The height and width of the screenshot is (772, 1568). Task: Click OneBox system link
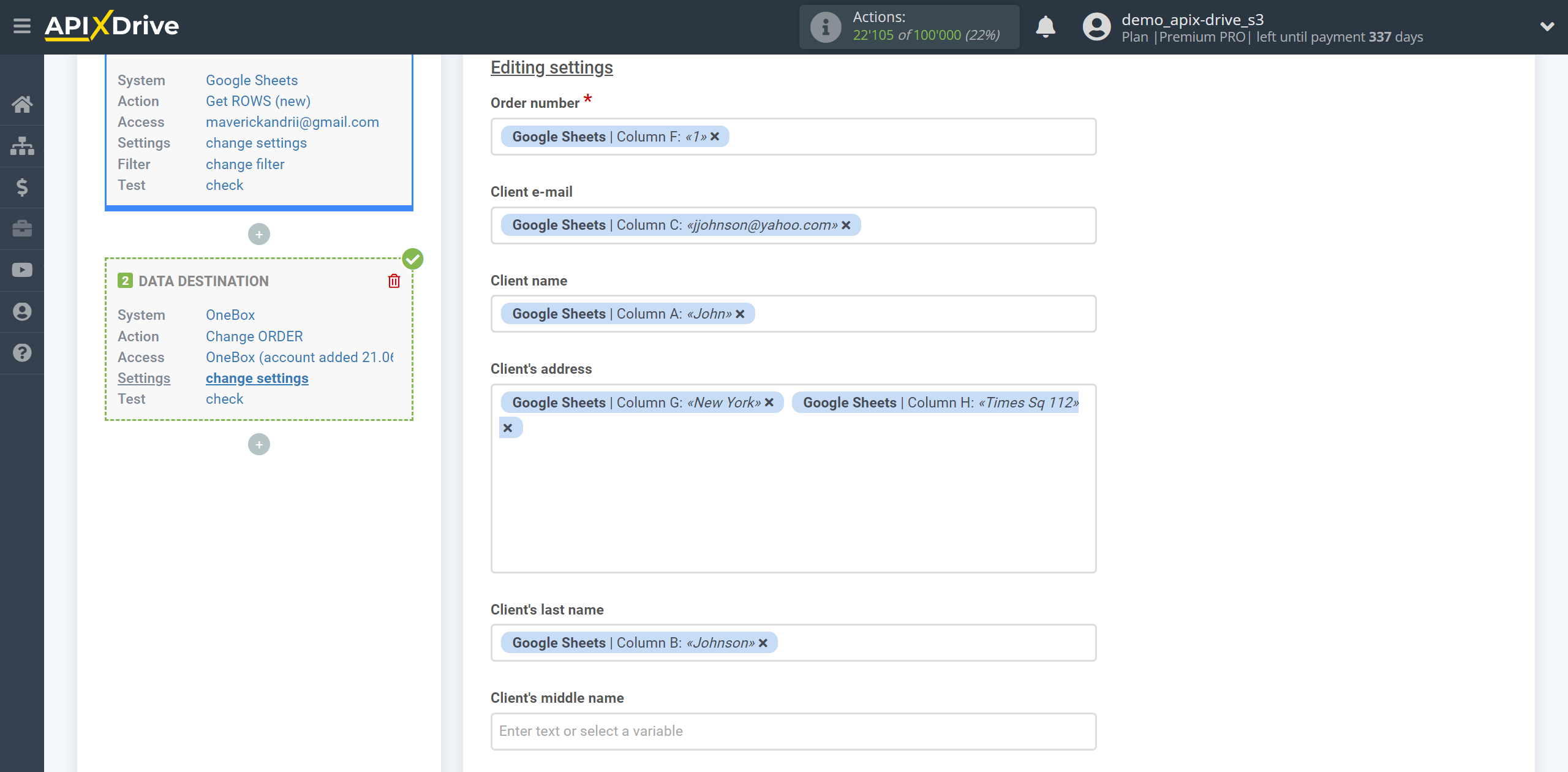[x=230, y=315]
